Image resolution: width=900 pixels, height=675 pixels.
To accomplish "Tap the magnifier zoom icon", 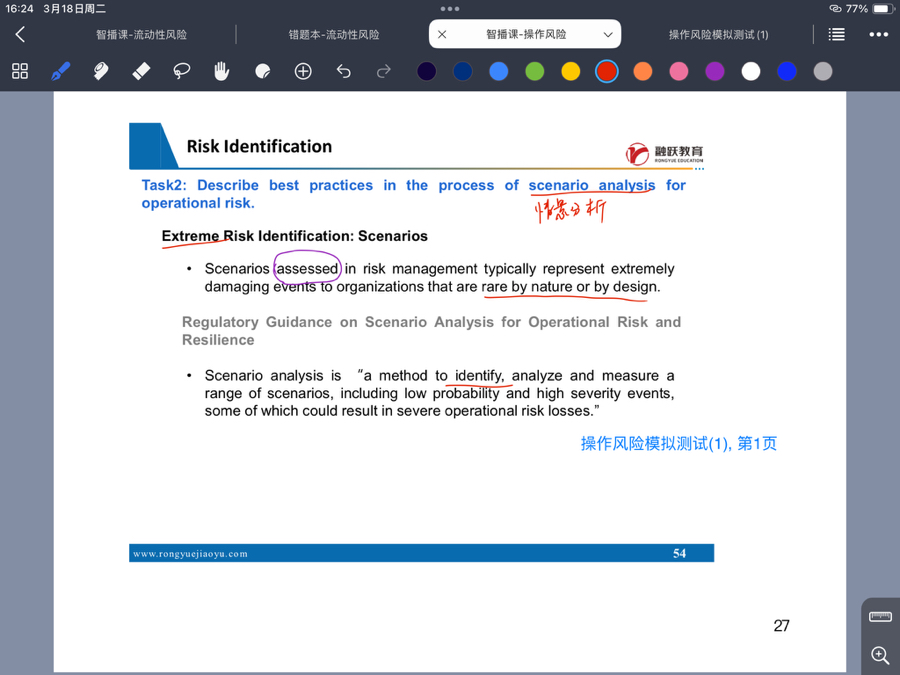I will [880, 655].
